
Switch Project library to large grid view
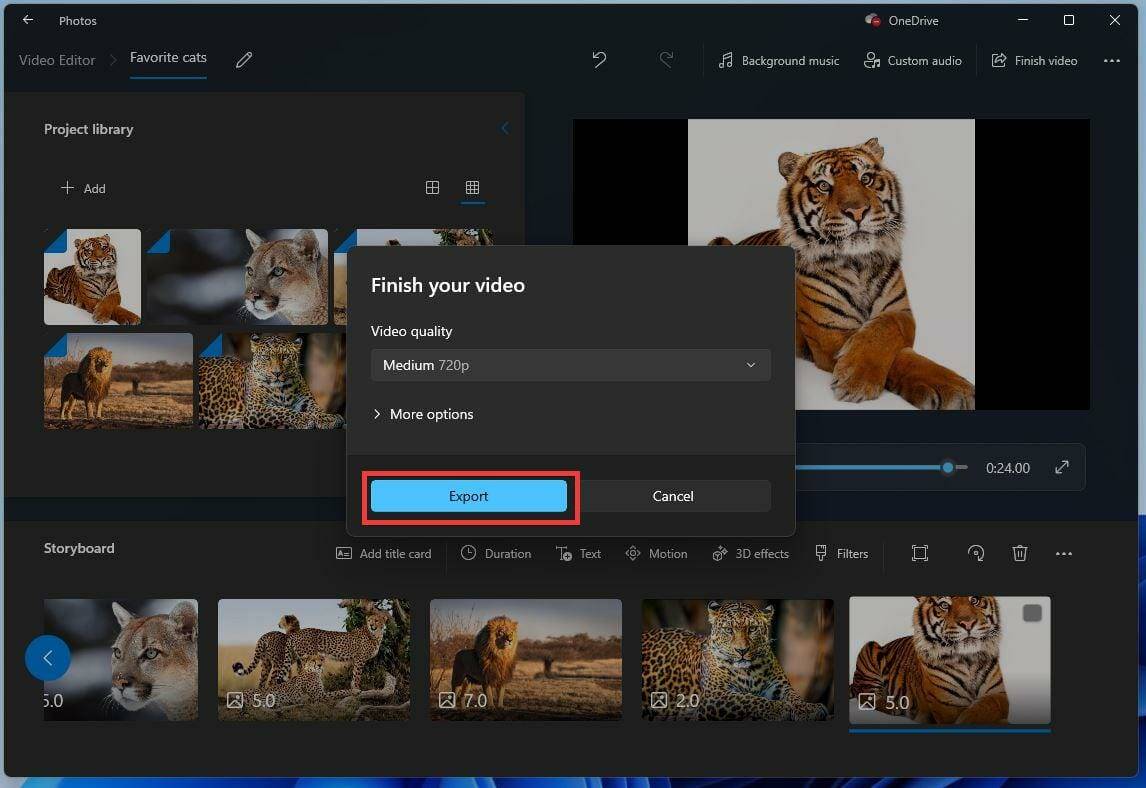[x=432, y=187]
